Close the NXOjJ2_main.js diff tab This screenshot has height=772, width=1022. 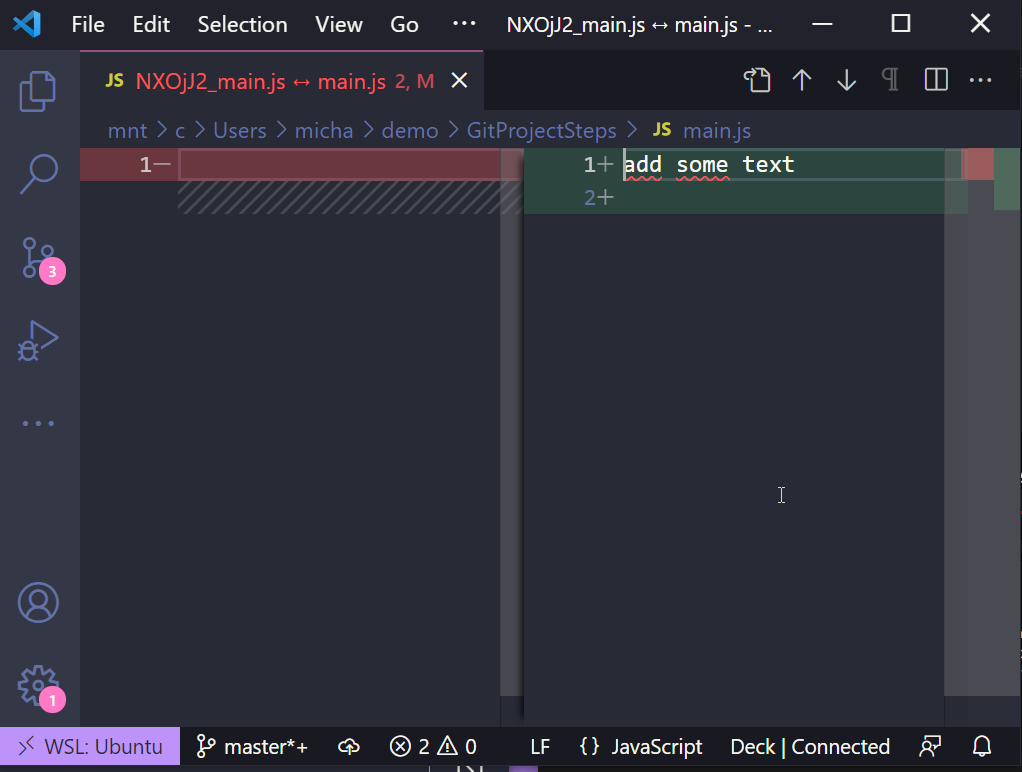pos(459,81)
